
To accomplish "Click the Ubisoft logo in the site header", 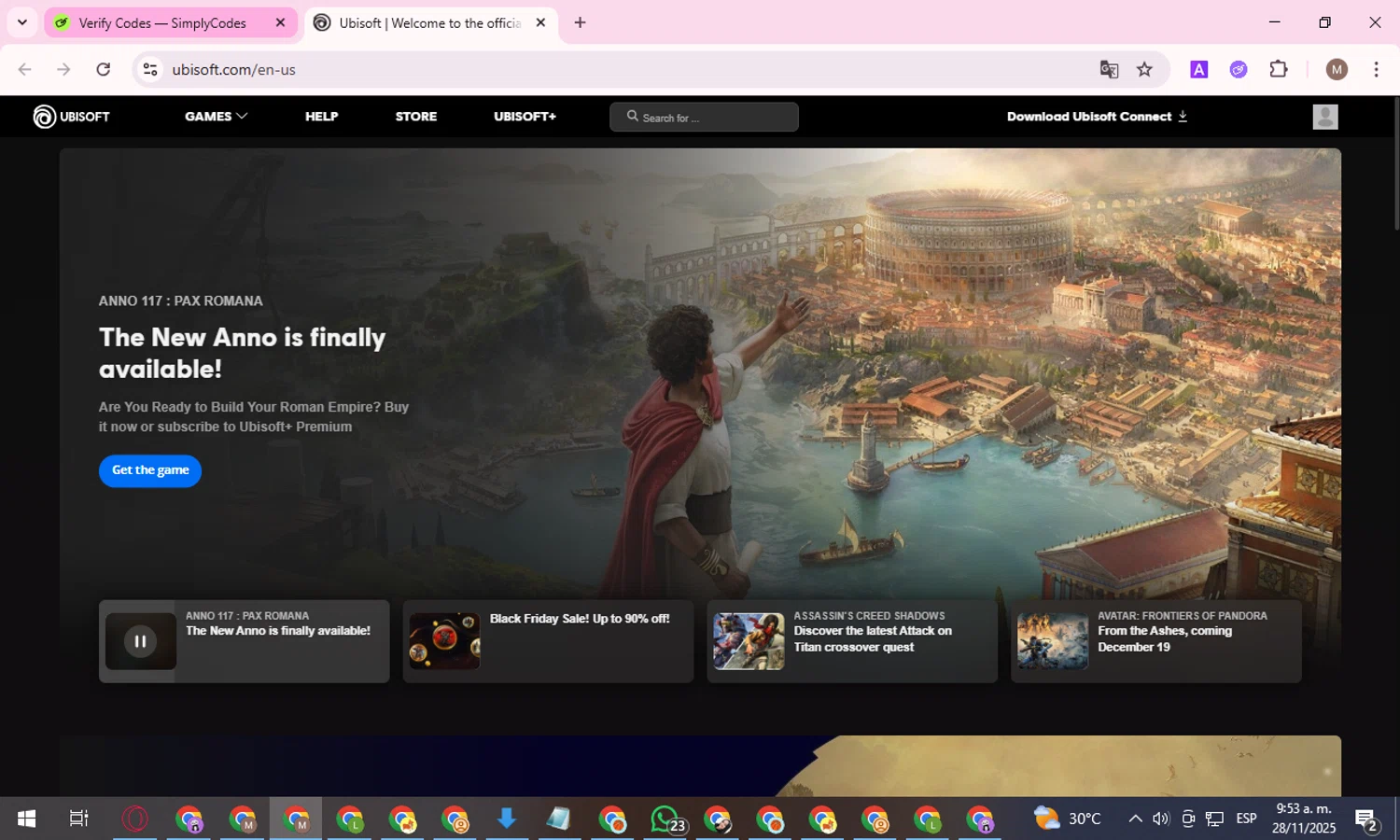I will point(72,117).
